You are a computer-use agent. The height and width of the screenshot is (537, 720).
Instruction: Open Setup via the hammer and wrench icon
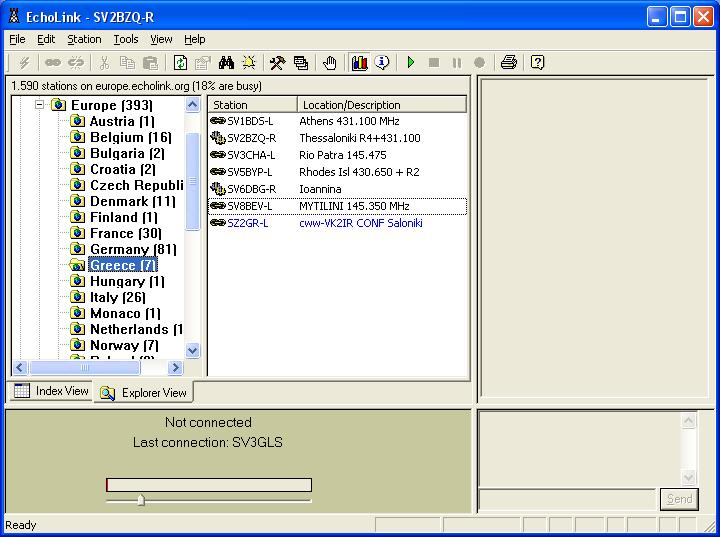pos(277,62)
